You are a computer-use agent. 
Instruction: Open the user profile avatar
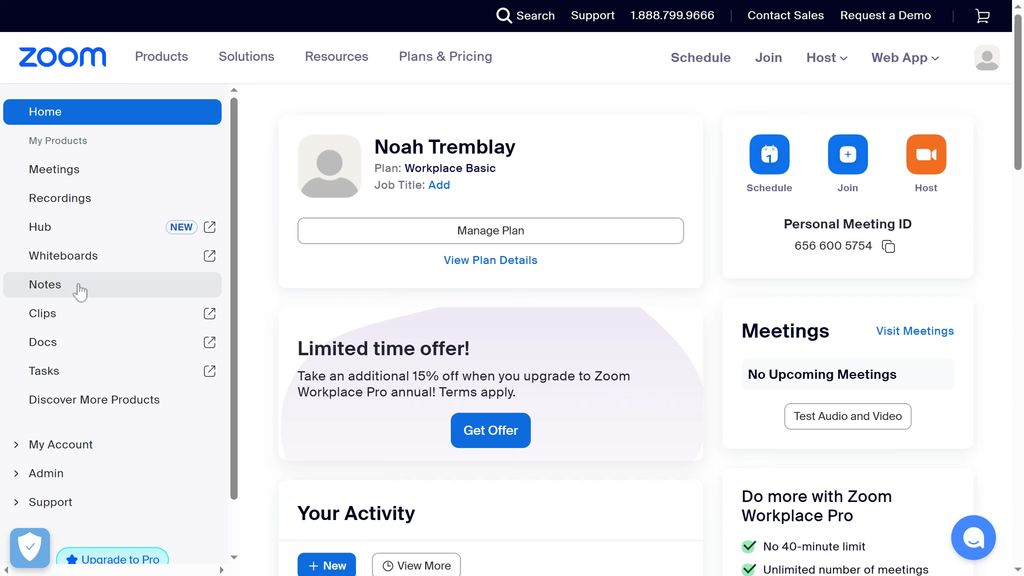(x=987, y=58)
